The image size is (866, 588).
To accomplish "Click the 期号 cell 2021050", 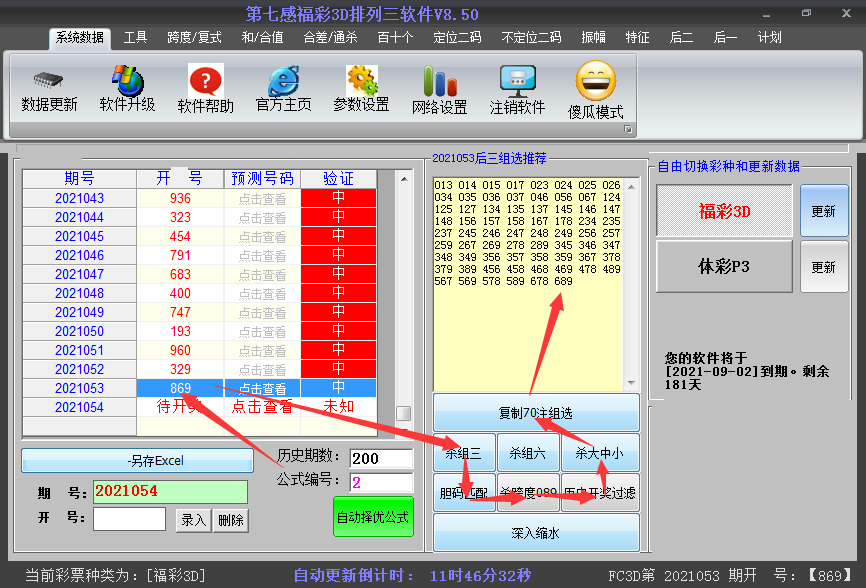I will [80, 331].
